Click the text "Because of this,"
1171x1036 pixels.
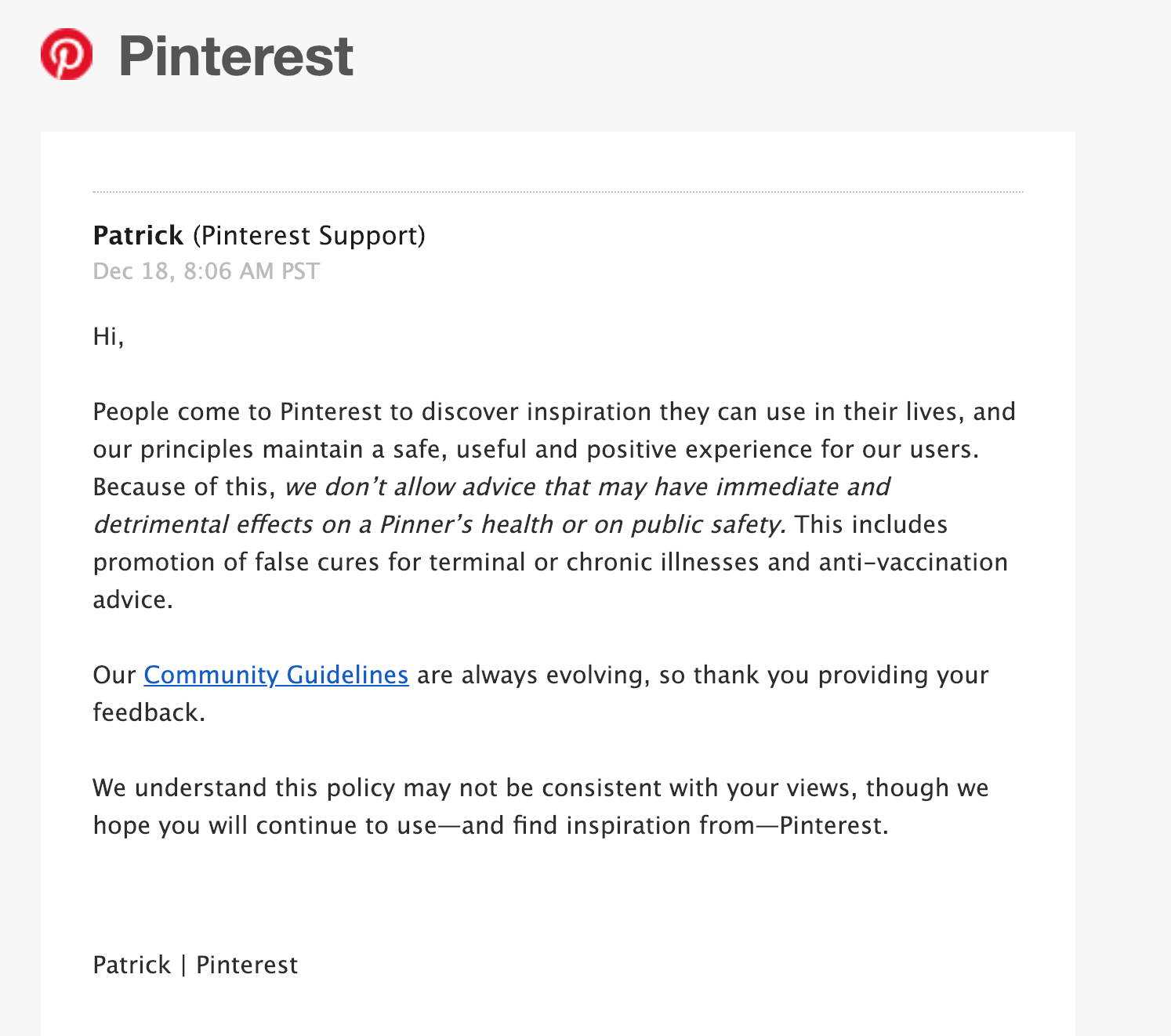coord(184,487)
